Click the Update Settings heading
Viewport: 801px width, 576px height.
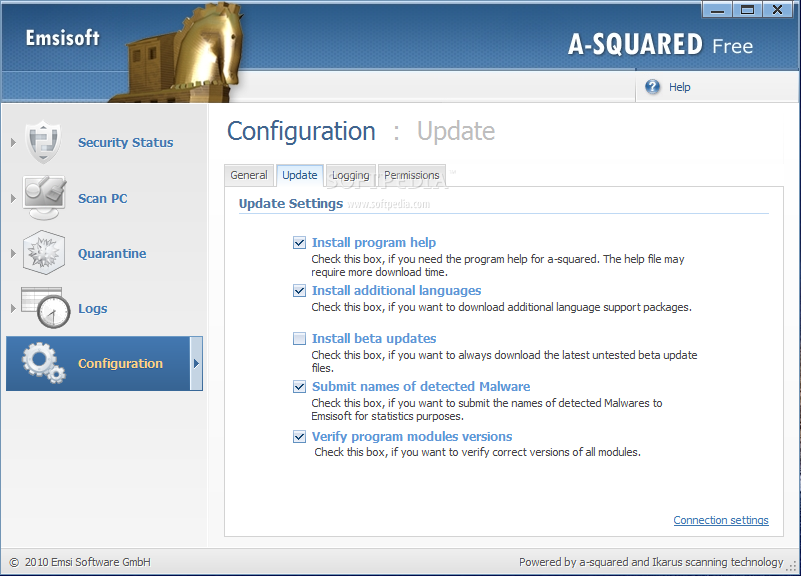click(x=291, y=203)
